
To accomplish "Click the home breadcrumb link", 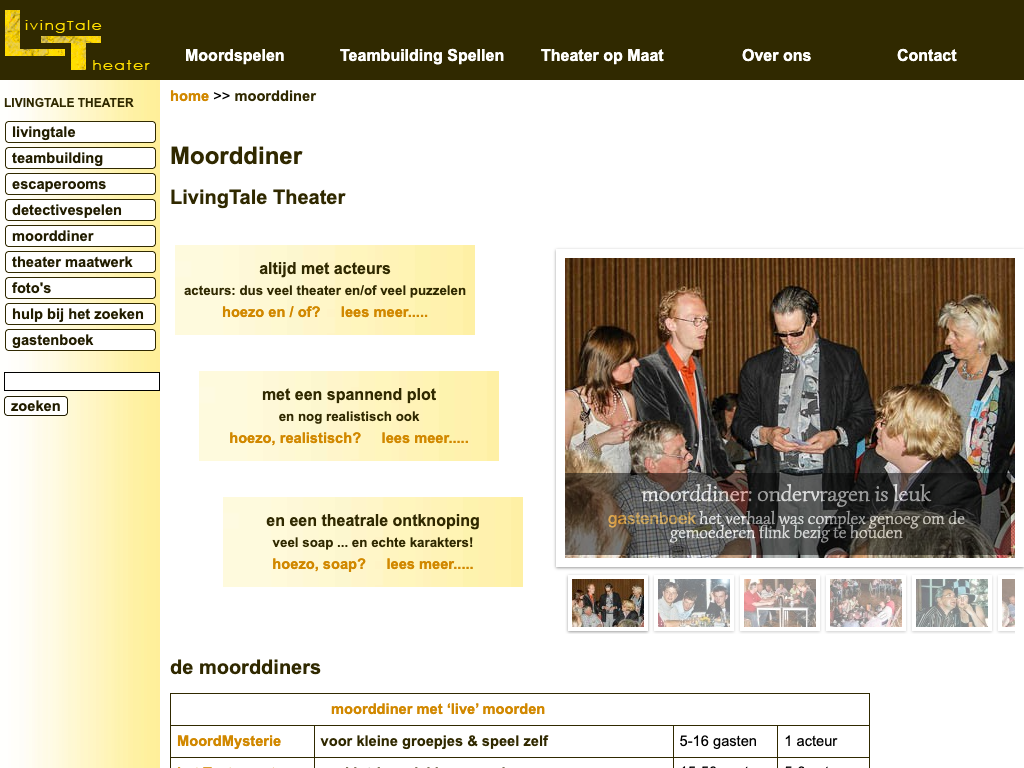I will click(189, 96).
